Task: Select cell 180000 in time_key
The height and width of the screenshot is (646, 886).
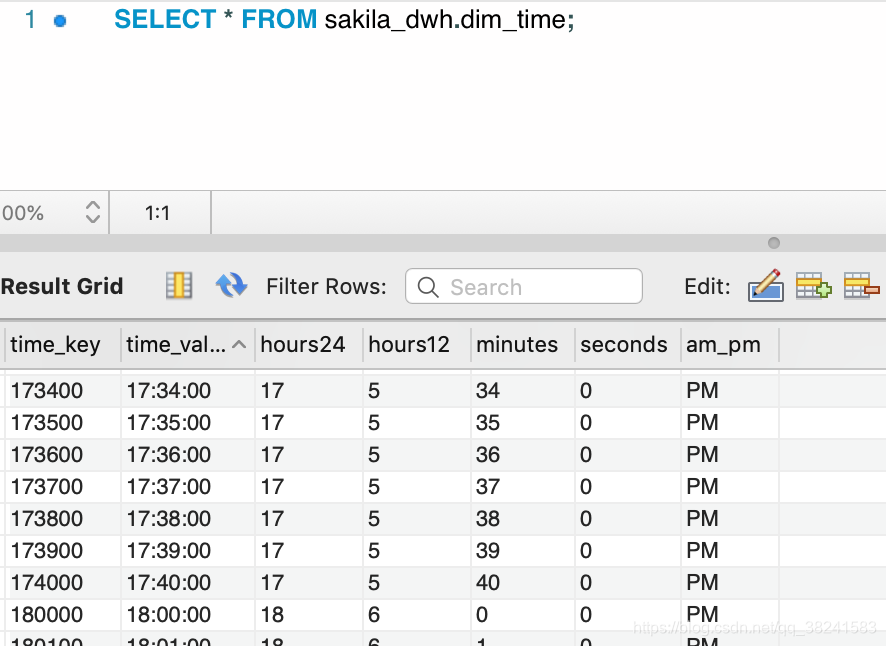Action: pyautogui.click(x=63, y=615)
